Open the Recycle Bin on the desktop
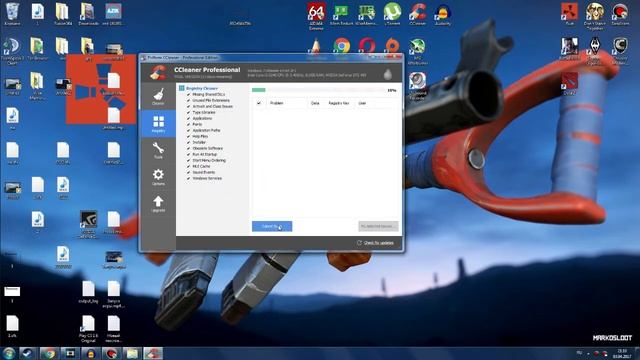640x360 pixels. click(12, 14)
